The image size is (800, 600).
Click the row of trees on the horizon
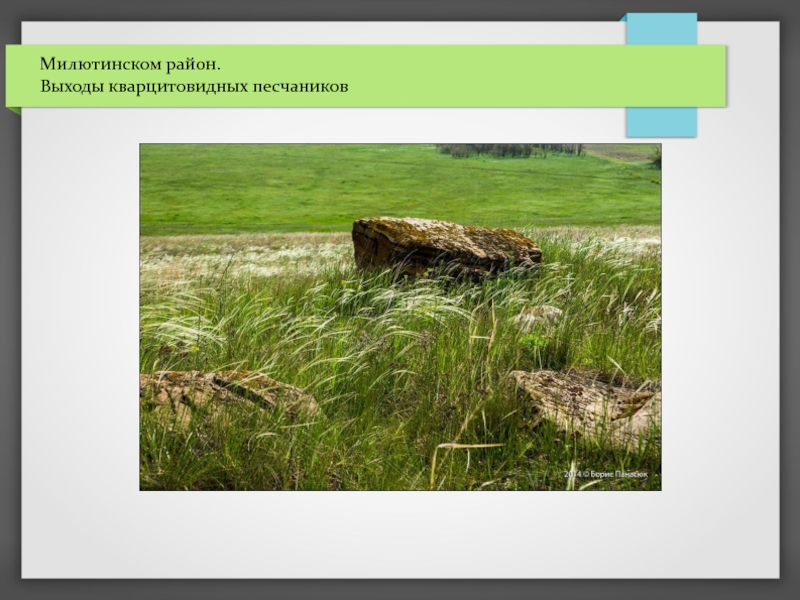click(510, 150)
